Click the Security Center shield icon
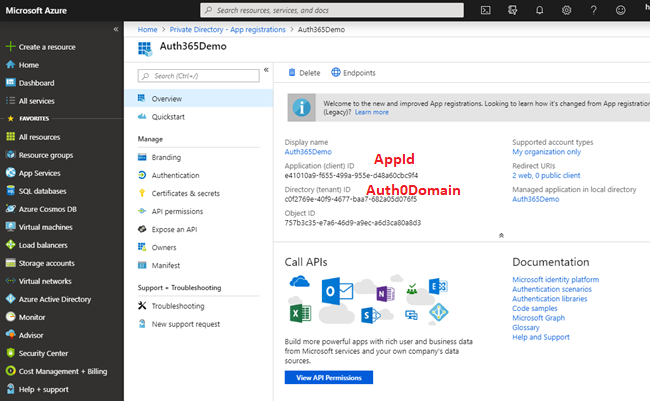 point(10,353)
